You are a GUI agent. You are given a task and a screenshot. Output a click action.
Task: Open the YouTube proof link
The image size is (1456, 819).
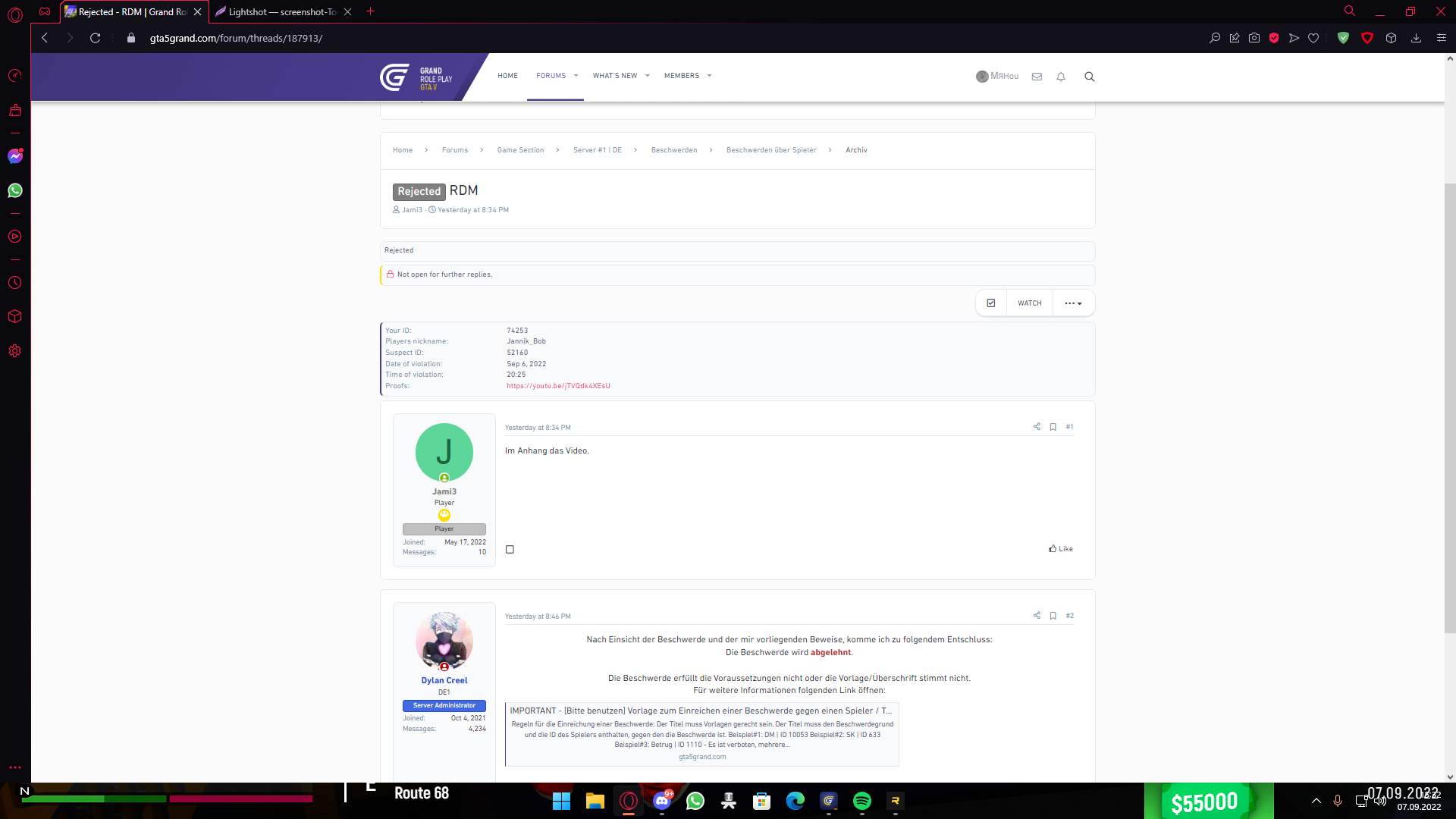click(x=558, y=385)
